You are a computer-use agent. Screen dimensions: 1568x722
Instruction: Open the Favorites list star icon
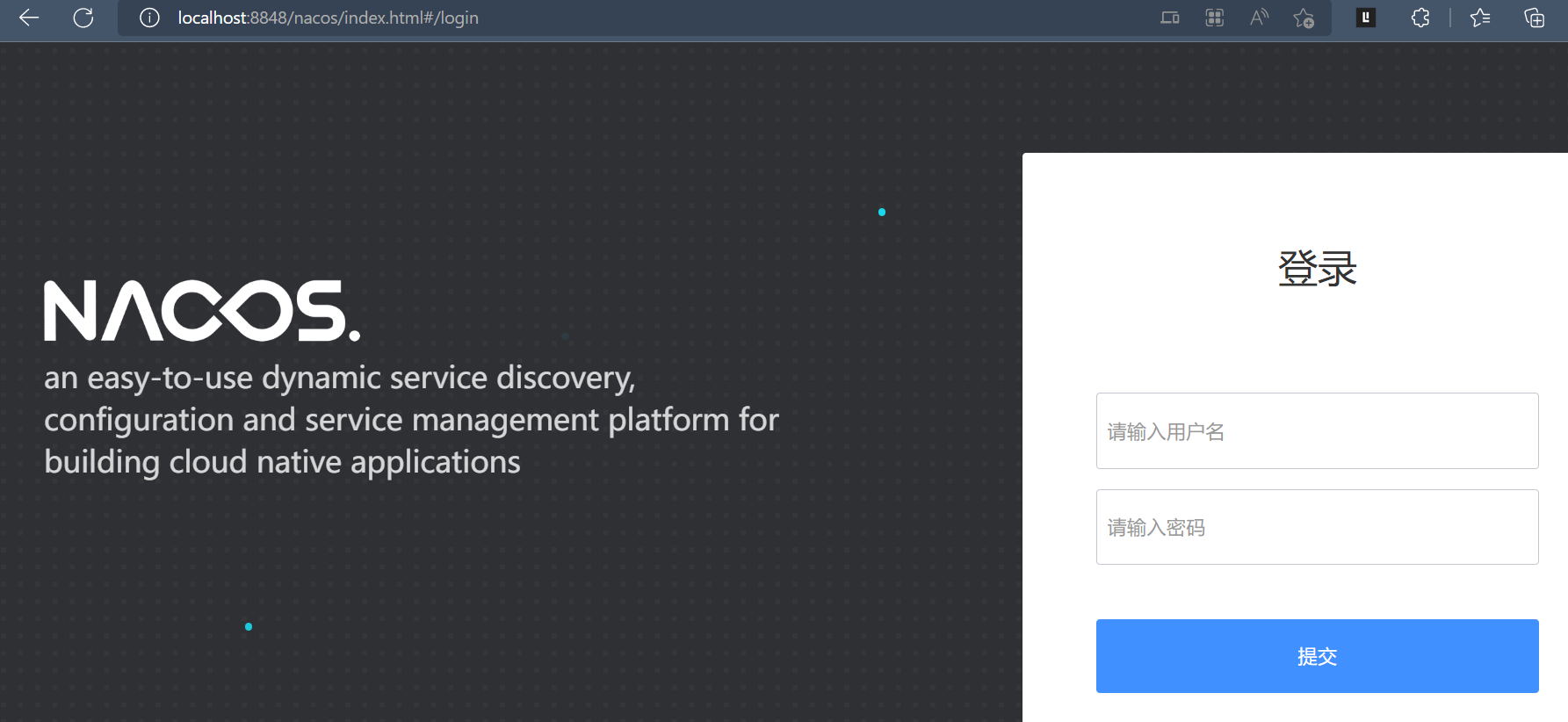(1480, 18)
